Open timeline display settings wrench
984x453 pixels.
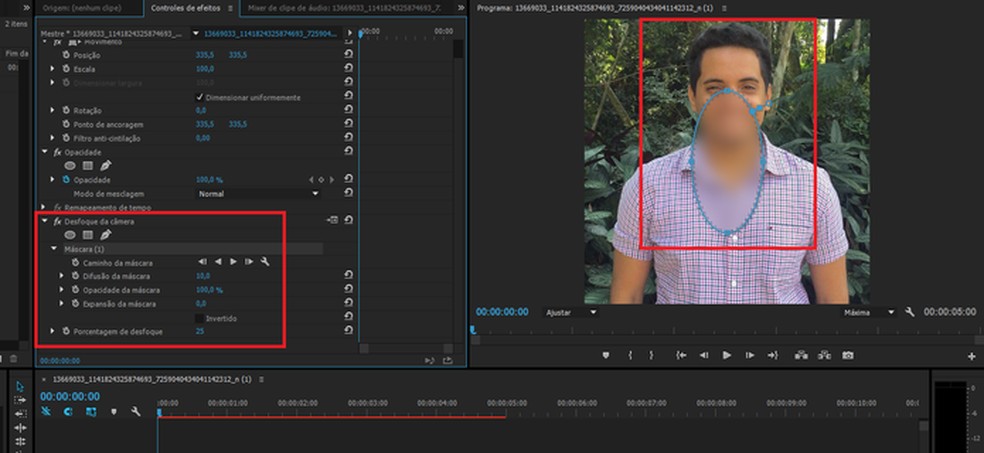[135, 411]
